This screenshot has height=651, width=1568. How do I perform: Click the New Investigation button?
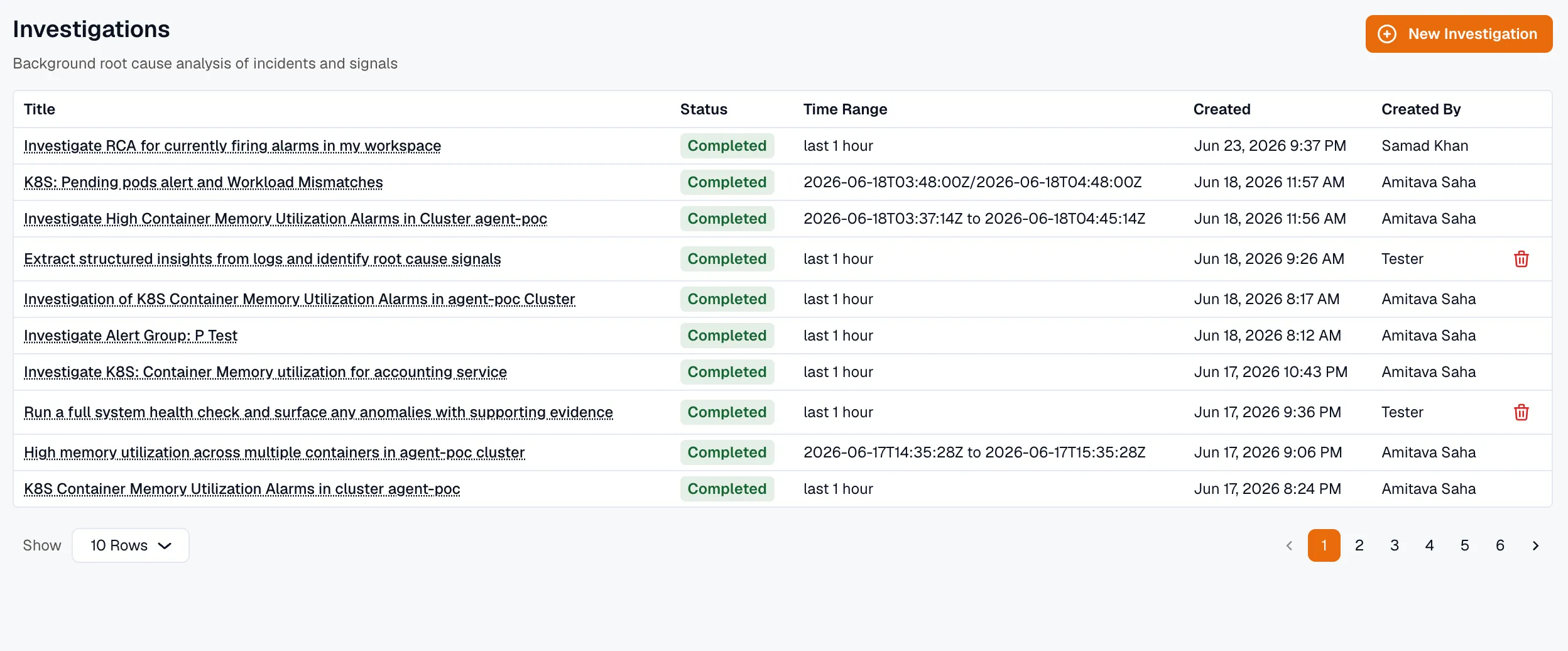tap(1459, 34)
